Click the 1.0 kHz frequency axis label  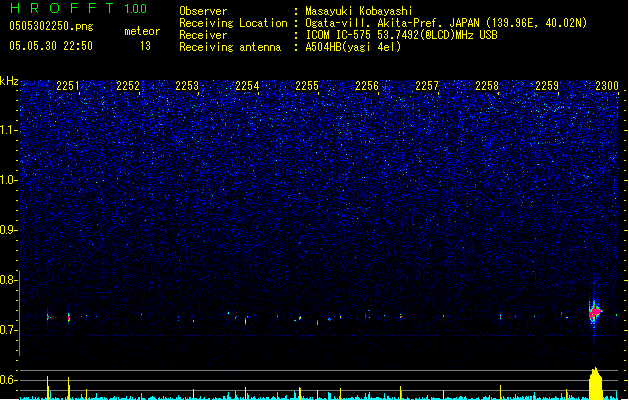9,180
